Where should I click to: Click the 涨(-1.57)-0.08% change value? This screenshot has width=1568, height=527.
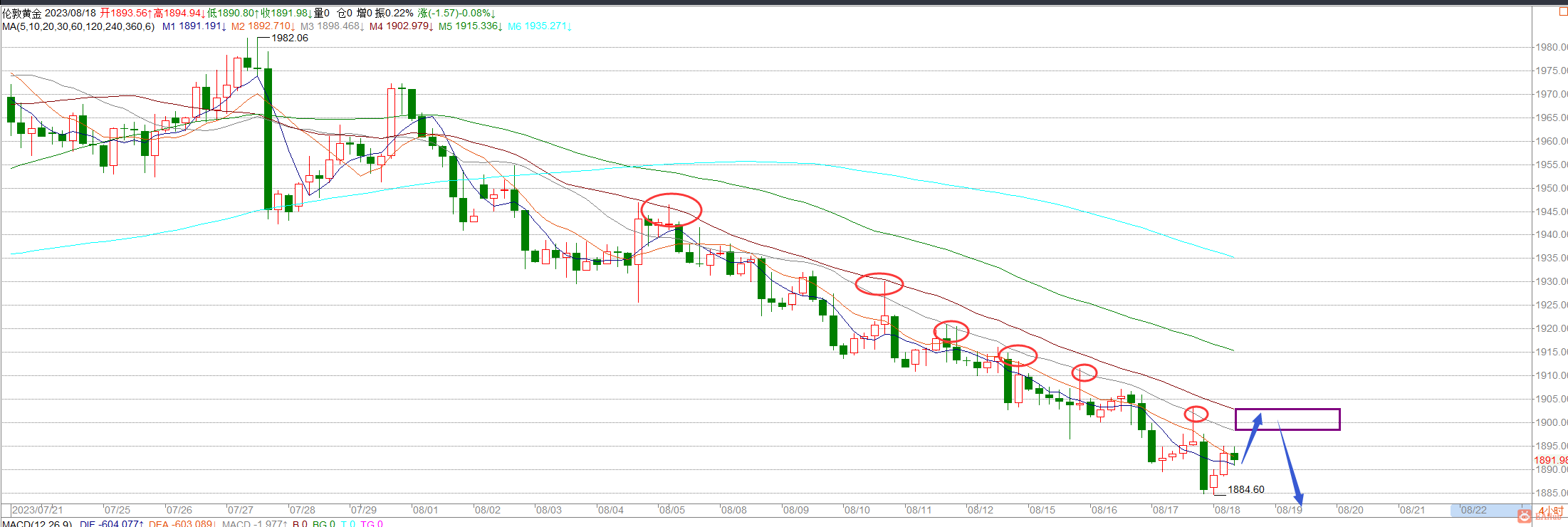click(457, 13)
